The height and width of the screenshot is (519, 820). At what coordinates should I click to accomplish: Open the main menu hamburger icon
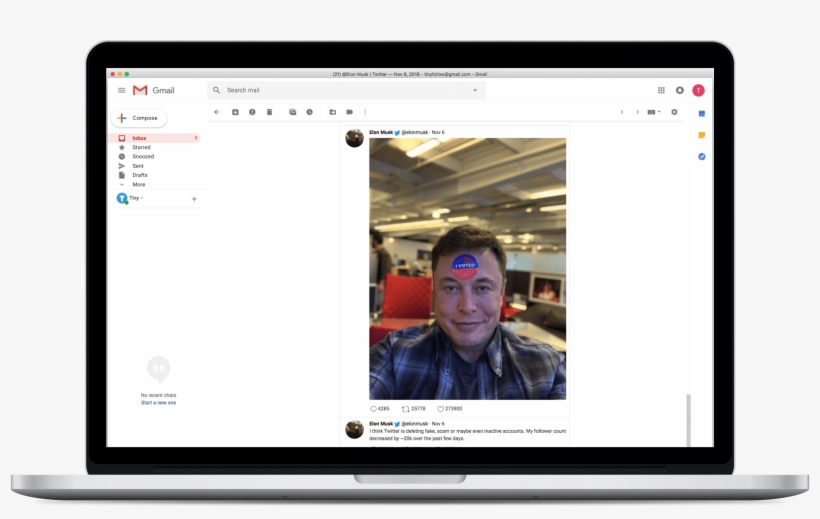tap(121, 91)
